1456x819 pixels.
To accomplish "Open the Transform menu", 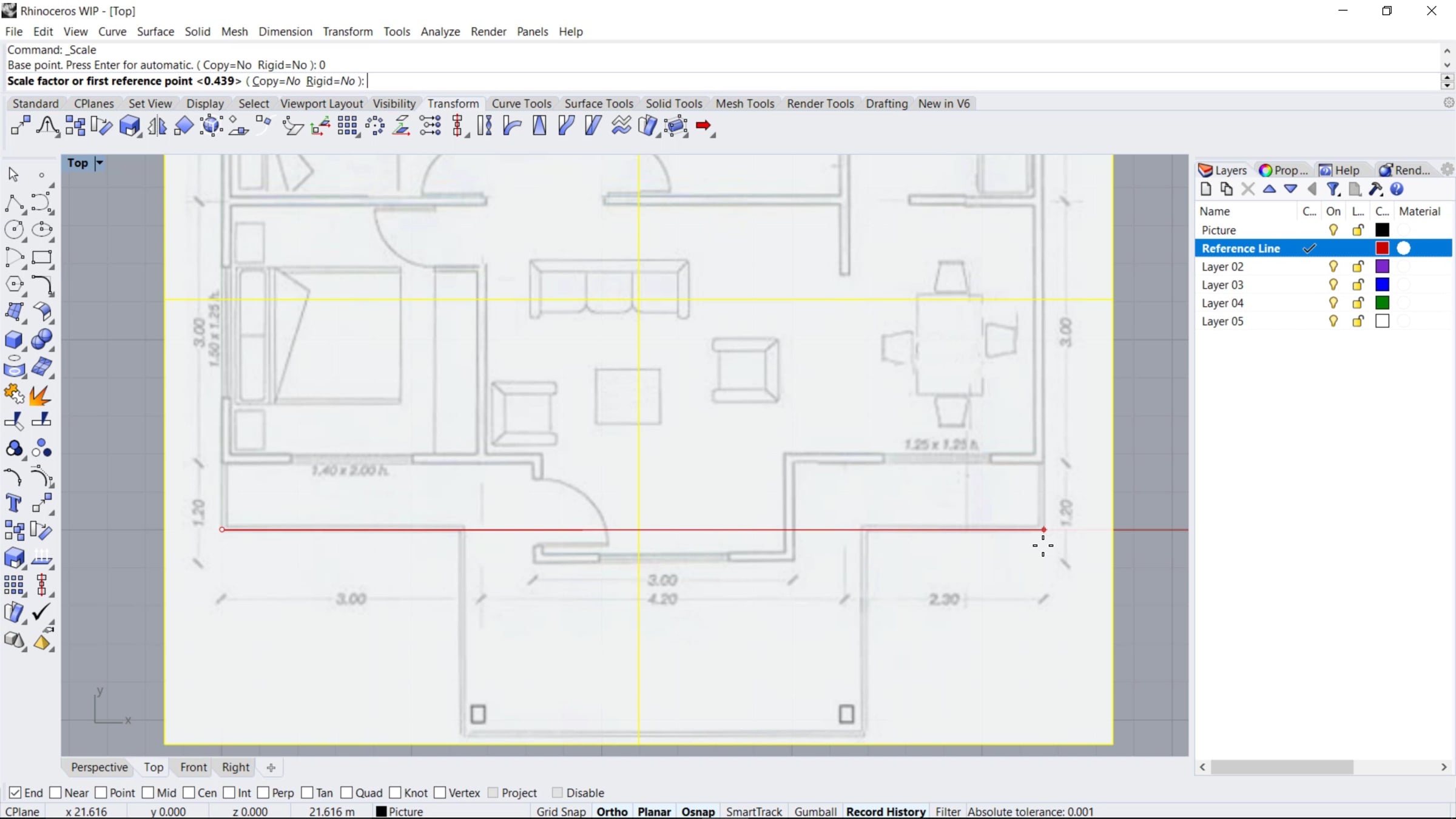I will [348, 32].
